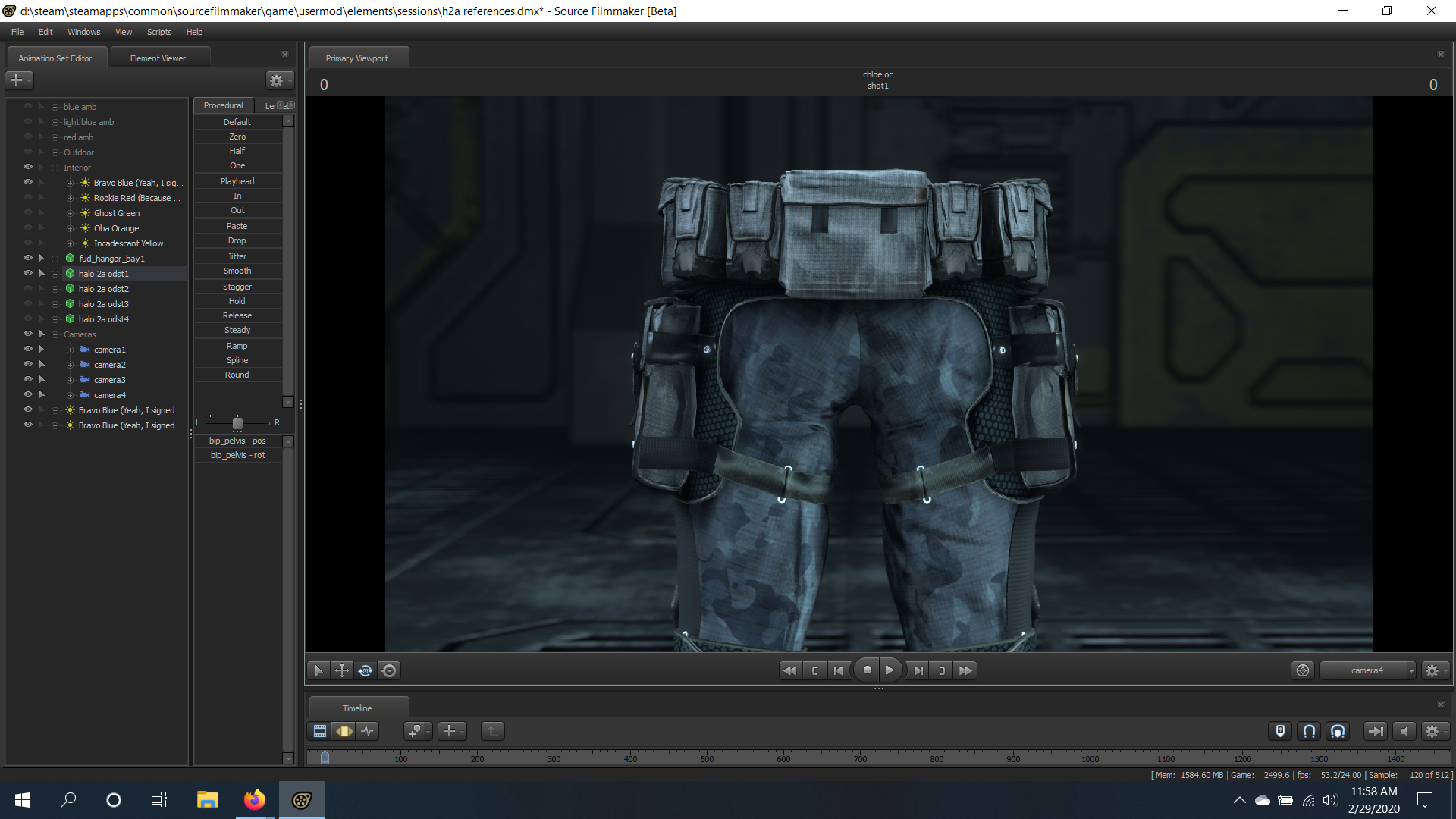Apply the Playhead preset
Viewport: 1456px width, 819px height.
pos(237,181)
